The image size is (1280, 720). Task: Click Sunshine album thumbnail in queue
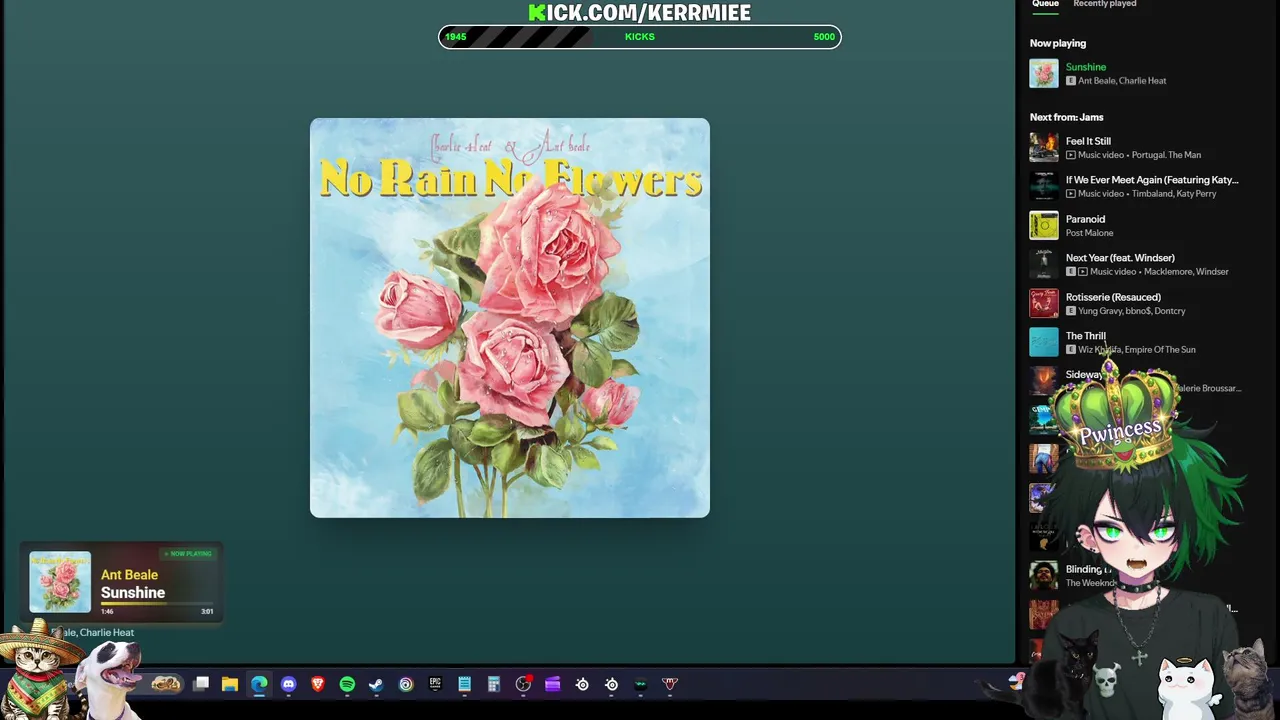1044,74
